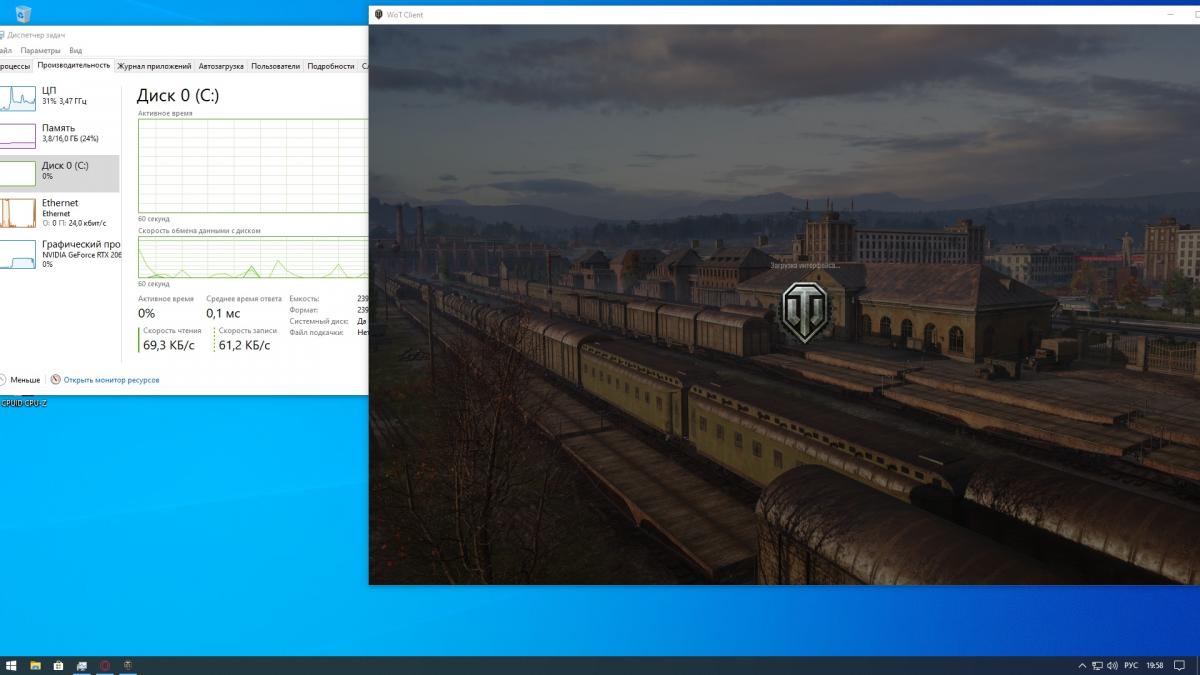Launch Microsoft Store from the taskbar
The width and height of the screenshot is (1200, 675).
pyautogui.click(x=58, y=665)
